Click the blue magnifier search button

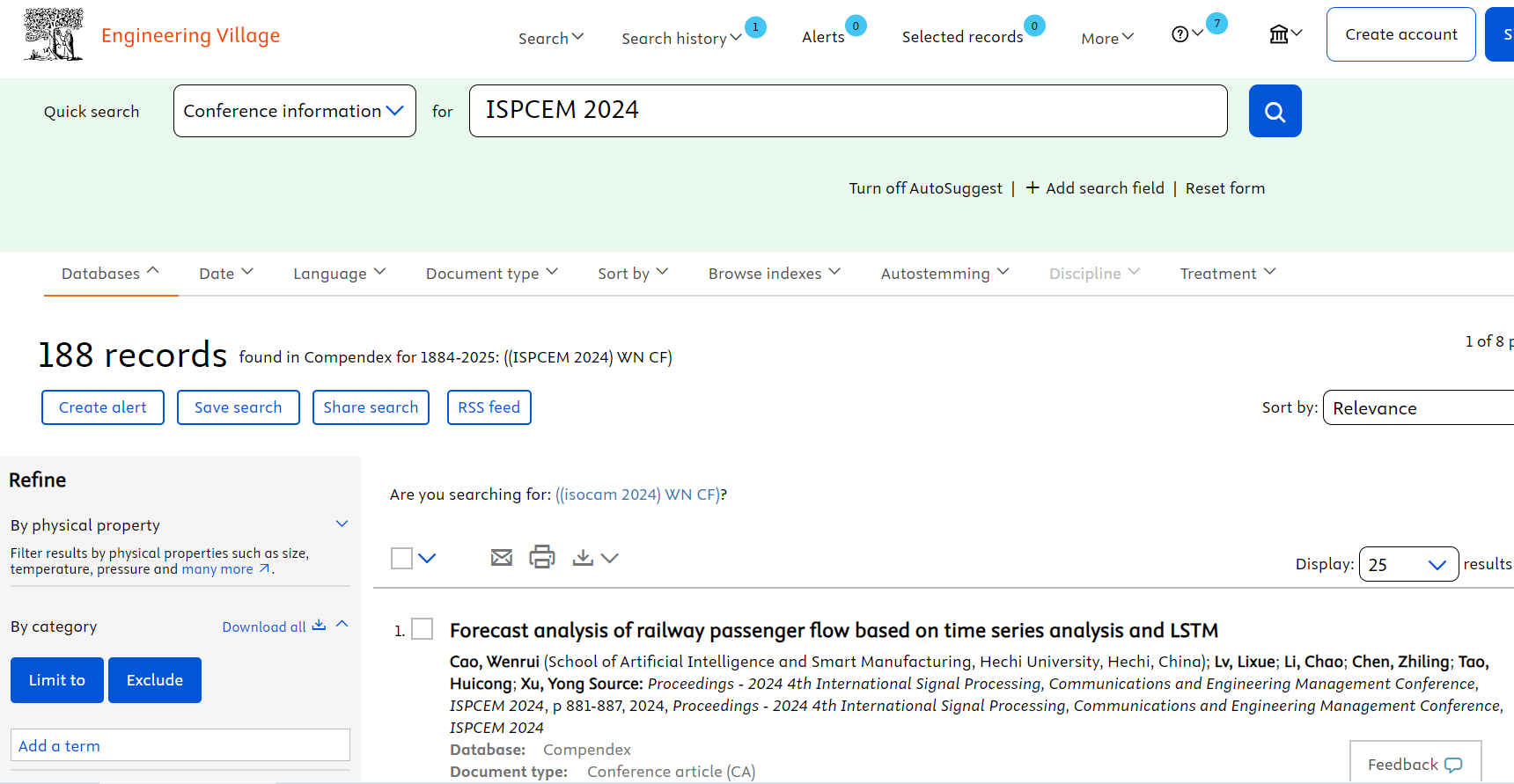(1275, 111)
